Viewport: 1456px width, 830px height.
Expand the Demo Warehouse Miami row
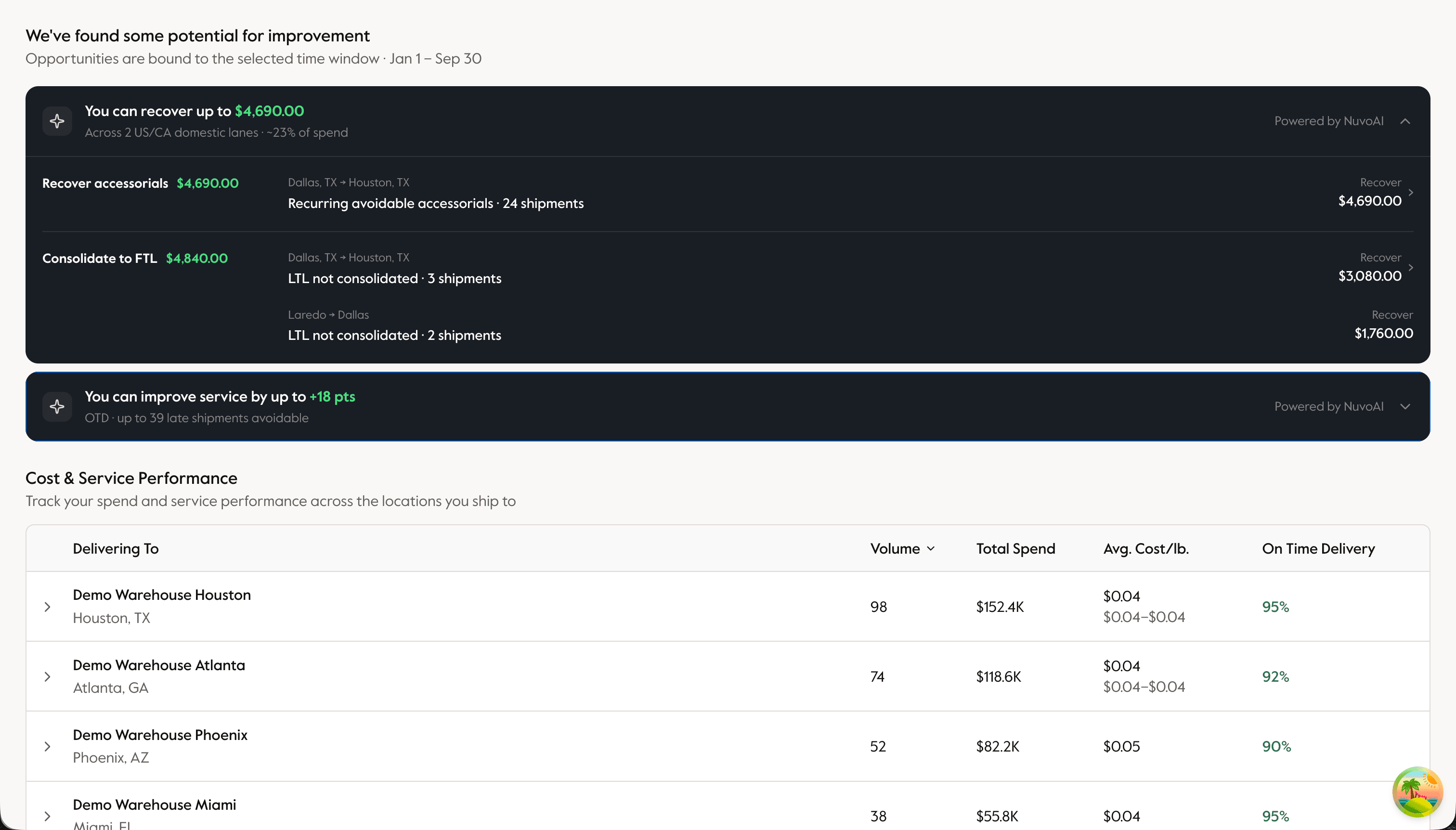pos(47,817)
